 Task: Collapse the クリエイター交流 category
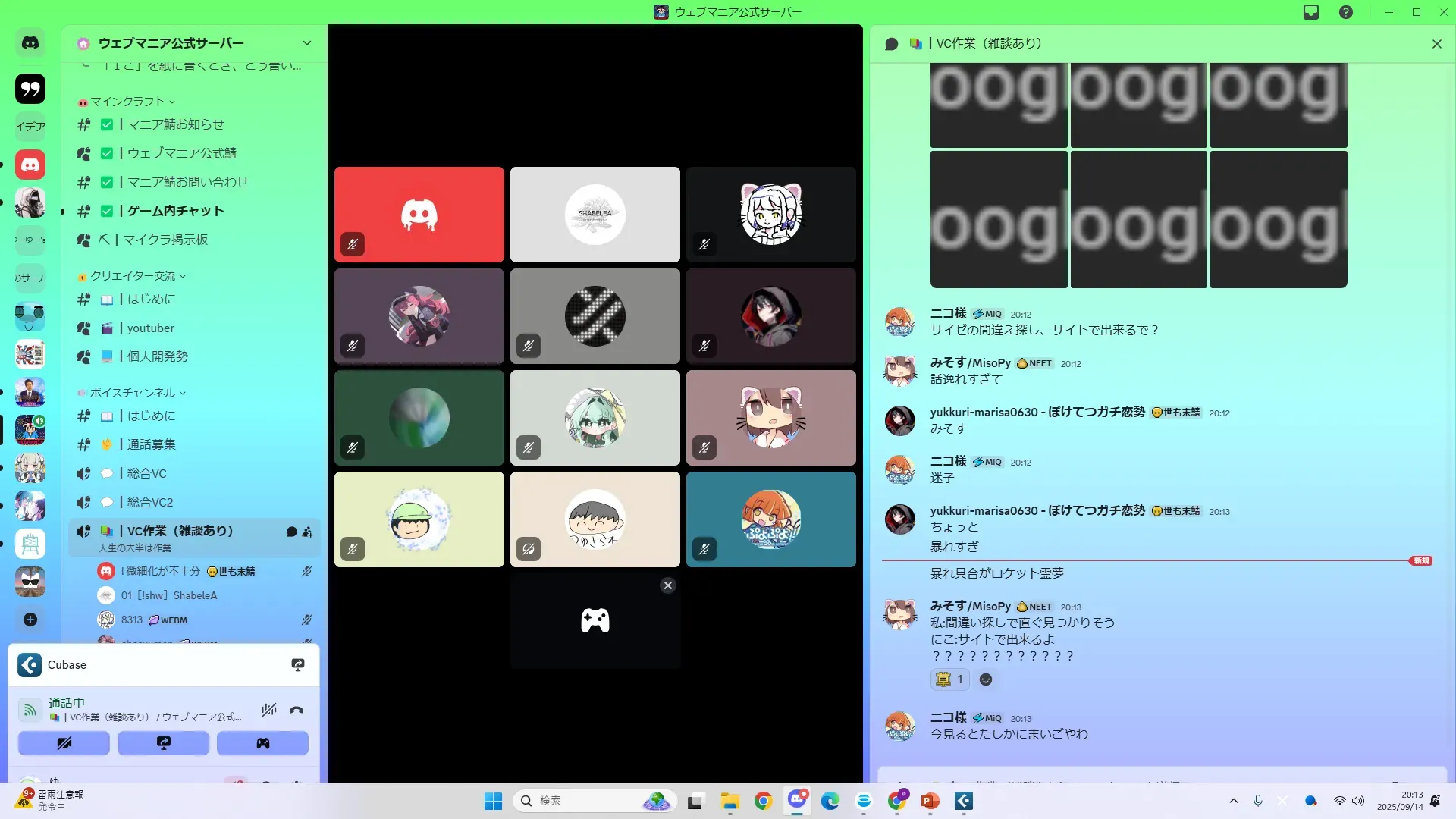[133, 276]
